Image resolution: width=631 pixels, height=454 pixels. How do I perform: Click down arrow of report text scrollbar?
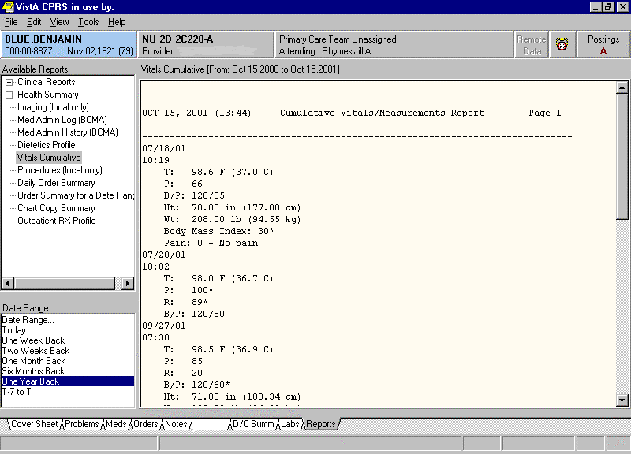tap(622, 400)
